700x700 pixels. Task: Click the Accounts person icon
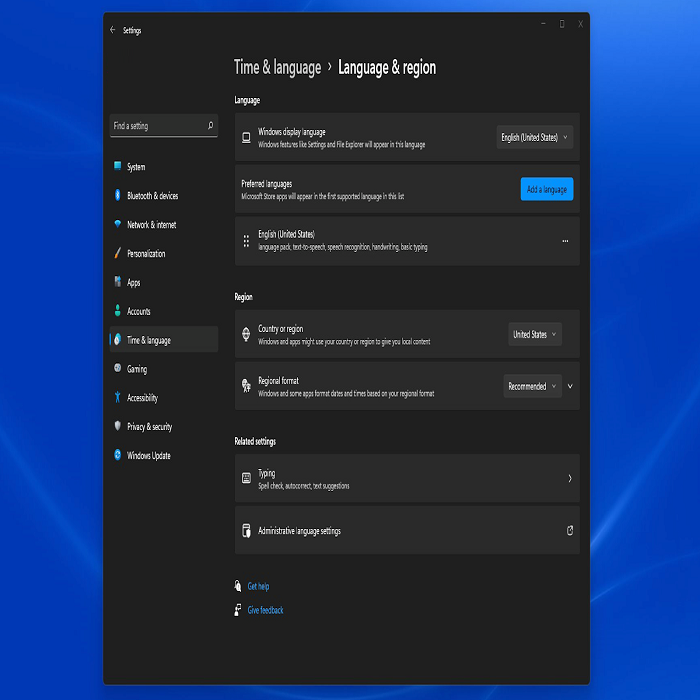[117, 310]
